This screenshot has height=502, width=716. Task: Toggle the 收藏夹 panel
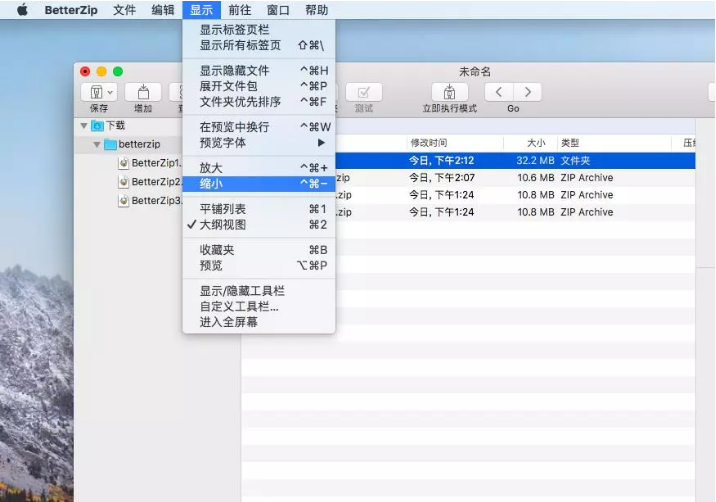[258, 250]
